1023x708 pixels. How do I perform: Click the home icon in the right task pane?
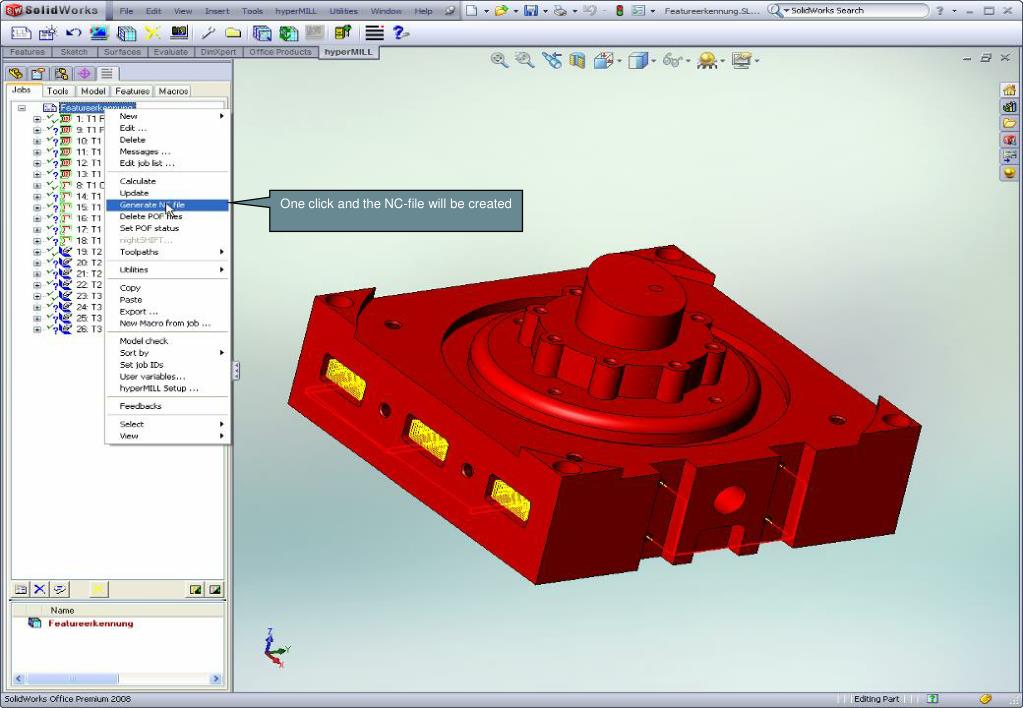point(1009,89)
